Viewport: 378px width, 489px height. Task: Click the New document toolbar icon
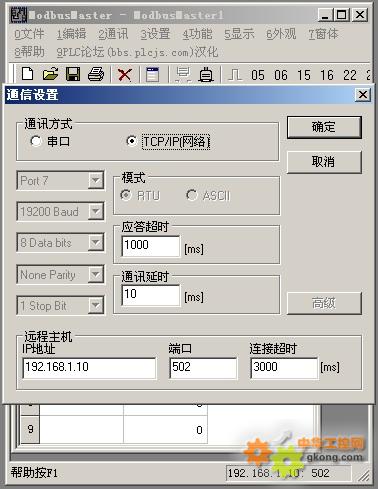(x=27, y=74)
